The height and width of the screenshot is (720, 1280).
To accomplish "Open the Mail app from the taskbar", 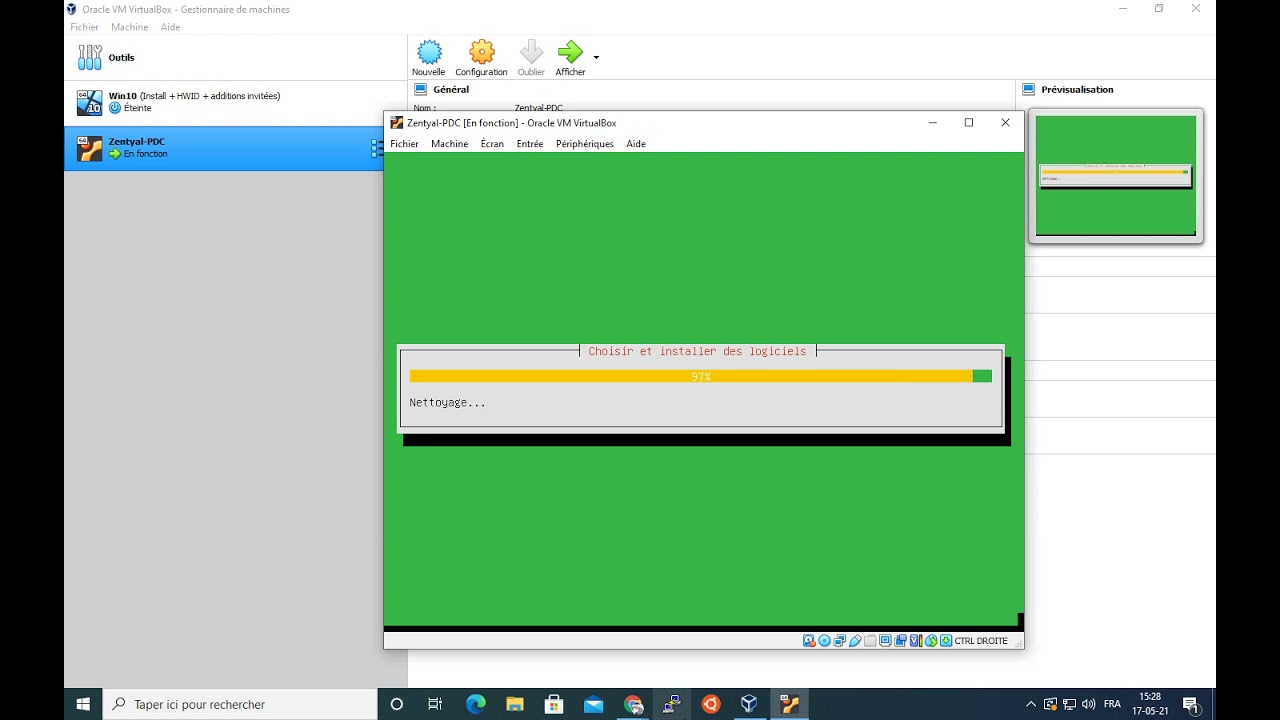I will (593, 704).
